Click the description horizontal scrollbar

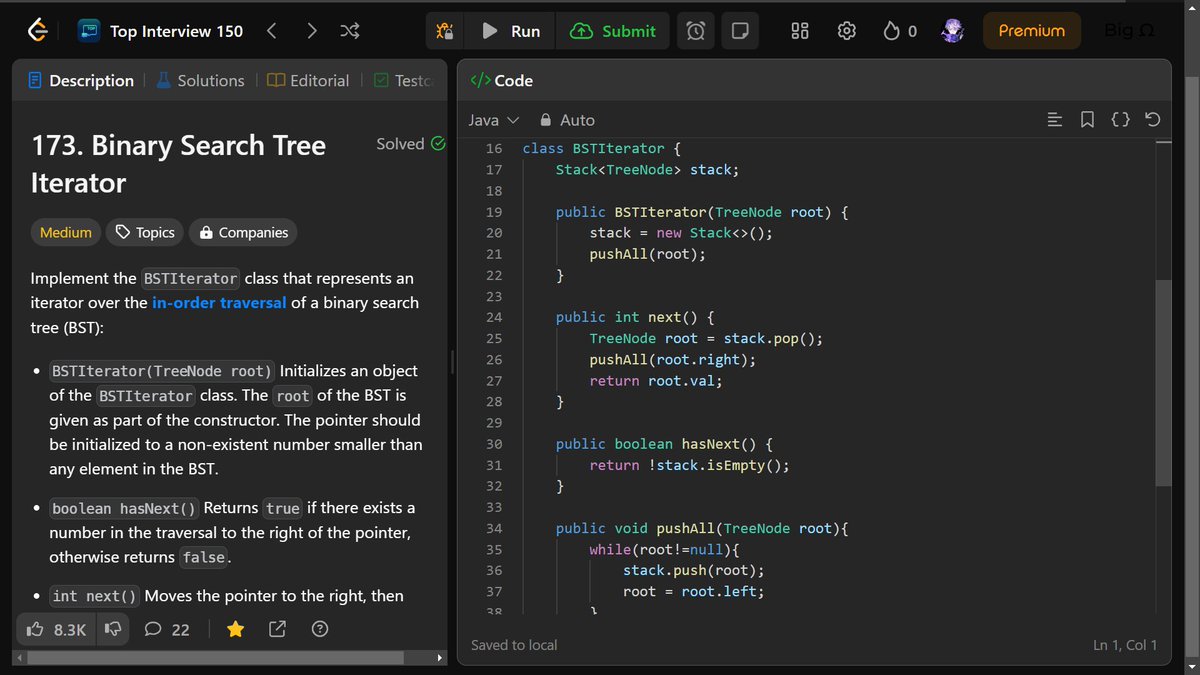216,658
